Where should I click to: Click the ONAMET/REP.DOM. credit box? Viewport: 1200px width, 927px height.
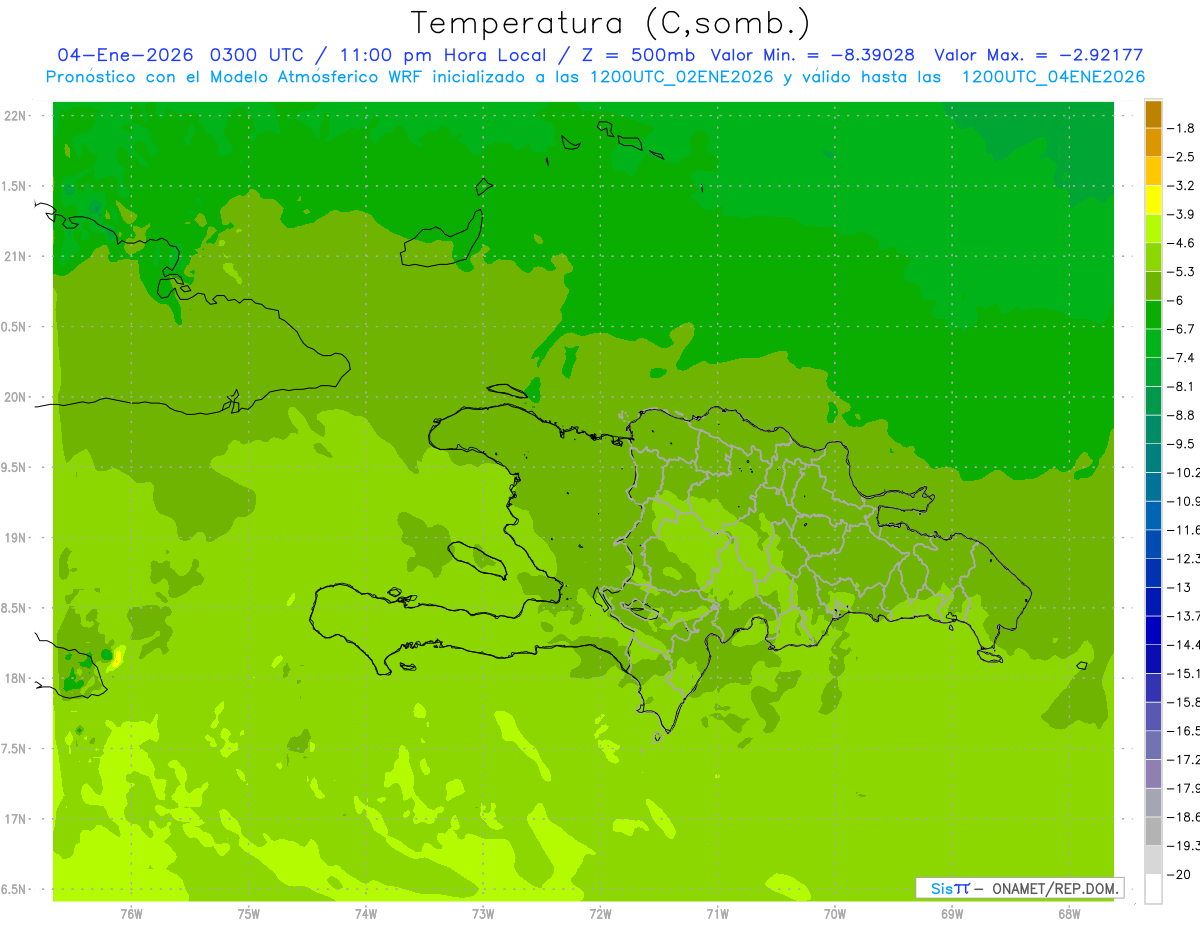1019,887
